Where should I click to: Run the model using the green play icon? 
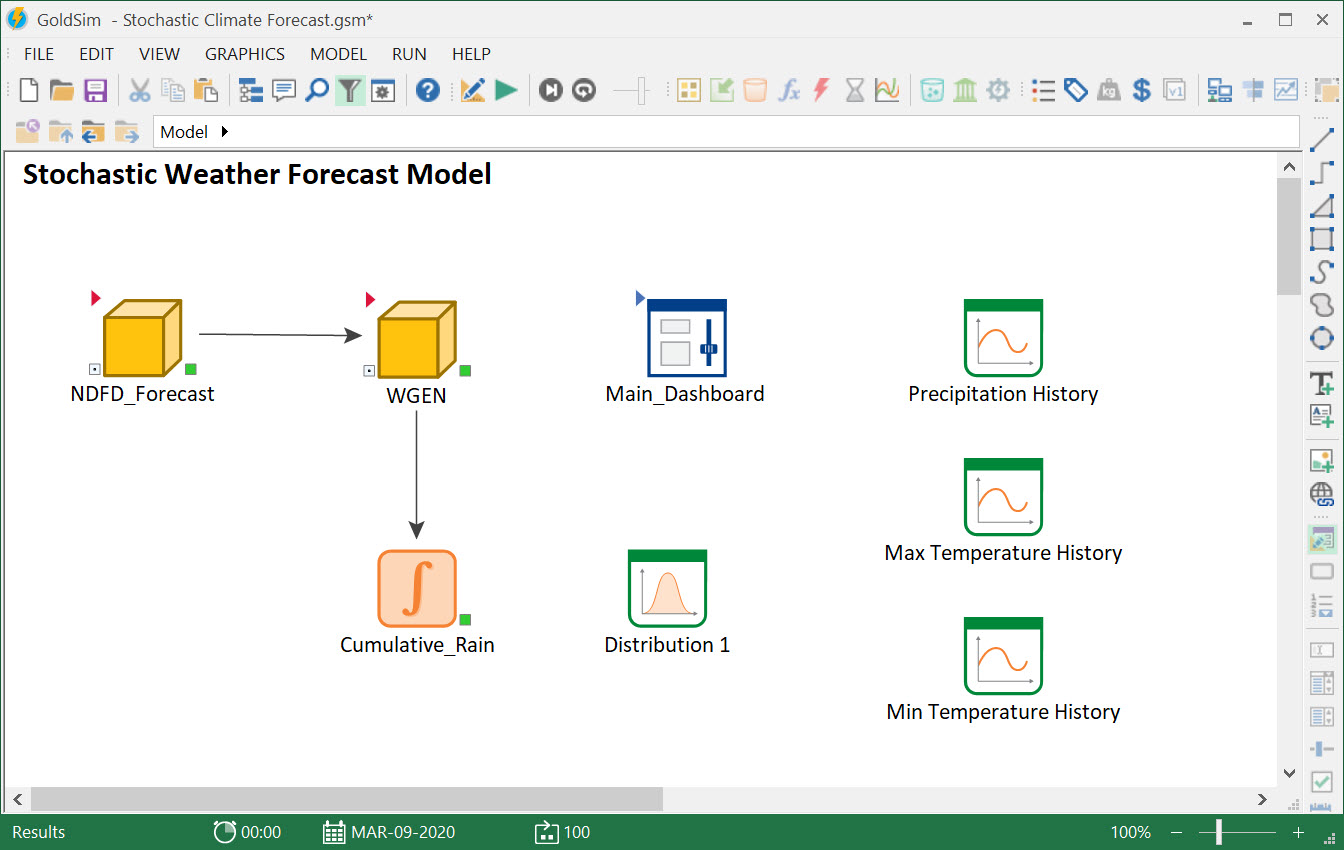507,90
